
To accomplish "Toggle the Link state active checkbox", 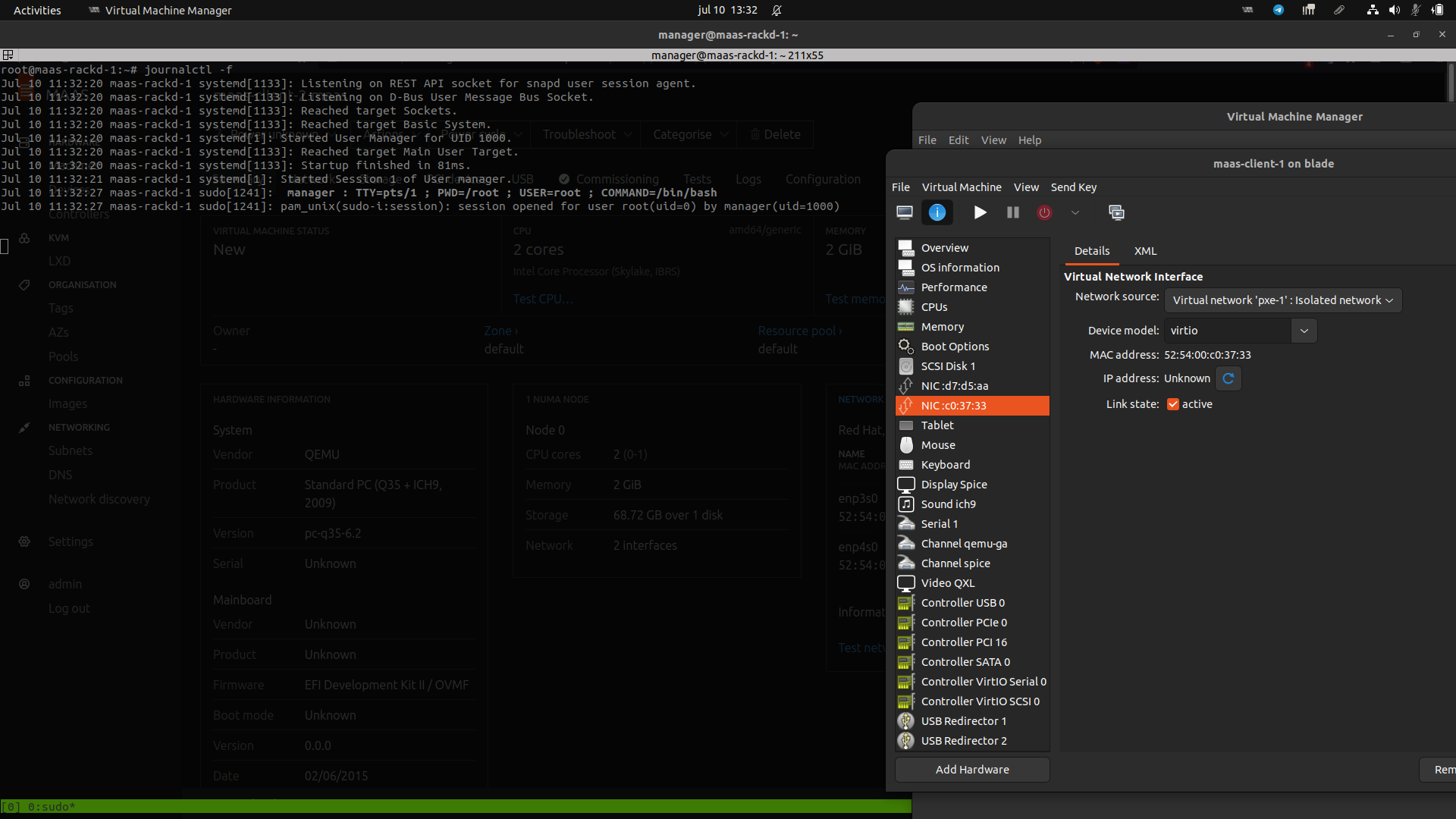I will pyautogui.click(x=1173, y=404).
